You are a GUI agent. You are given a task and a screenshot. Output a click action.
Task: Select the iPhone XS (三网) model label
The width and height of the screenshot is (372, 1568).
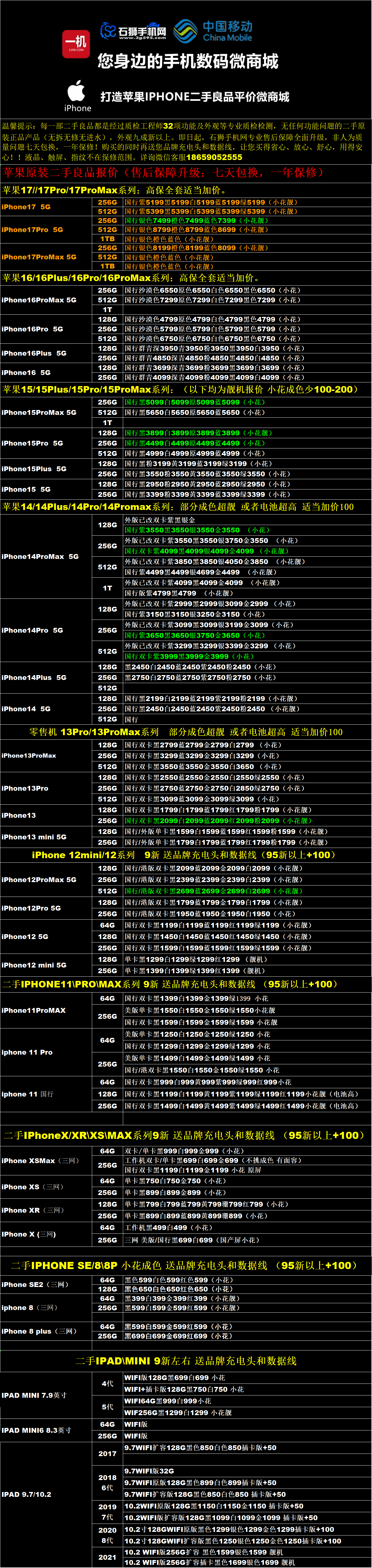tap(32, 1187)
